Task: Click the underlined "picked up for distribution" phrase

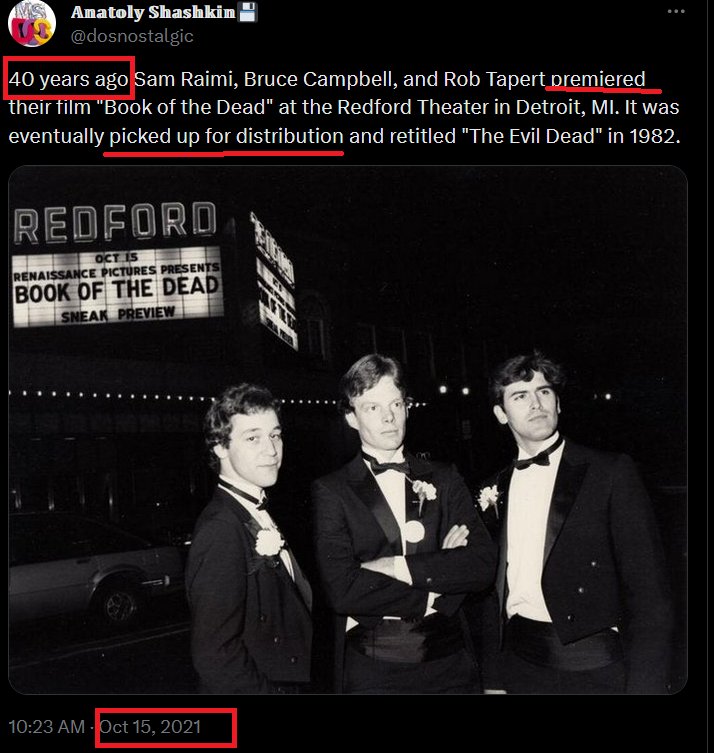Action: 226,136
